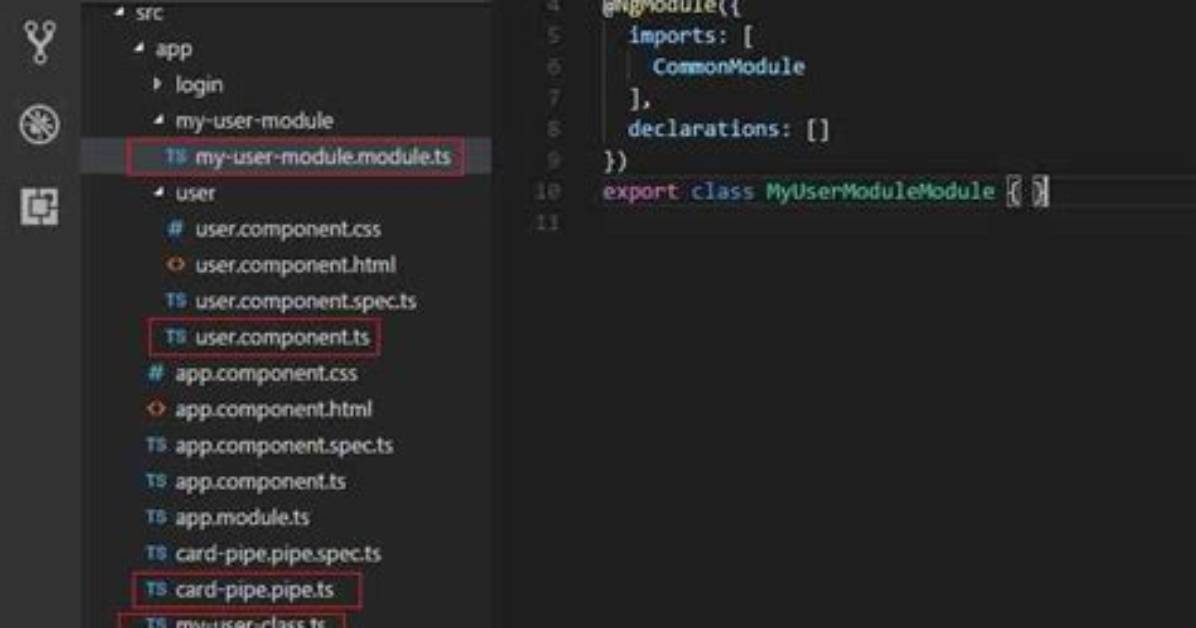Click TS icon of user.component.ts

click(176, 337)
